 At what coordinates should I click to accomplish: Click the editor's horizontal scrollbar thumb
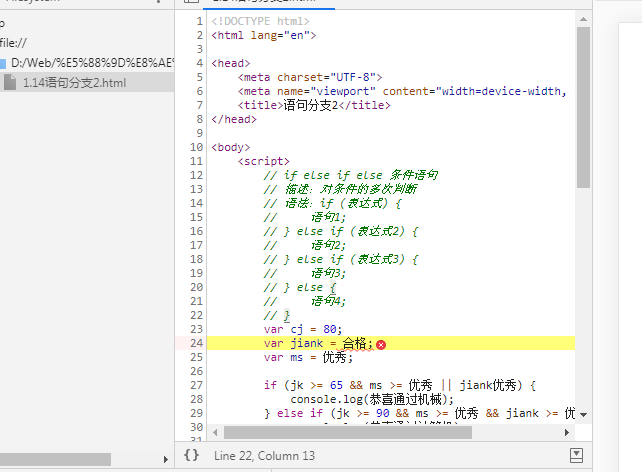coord(348,432)
